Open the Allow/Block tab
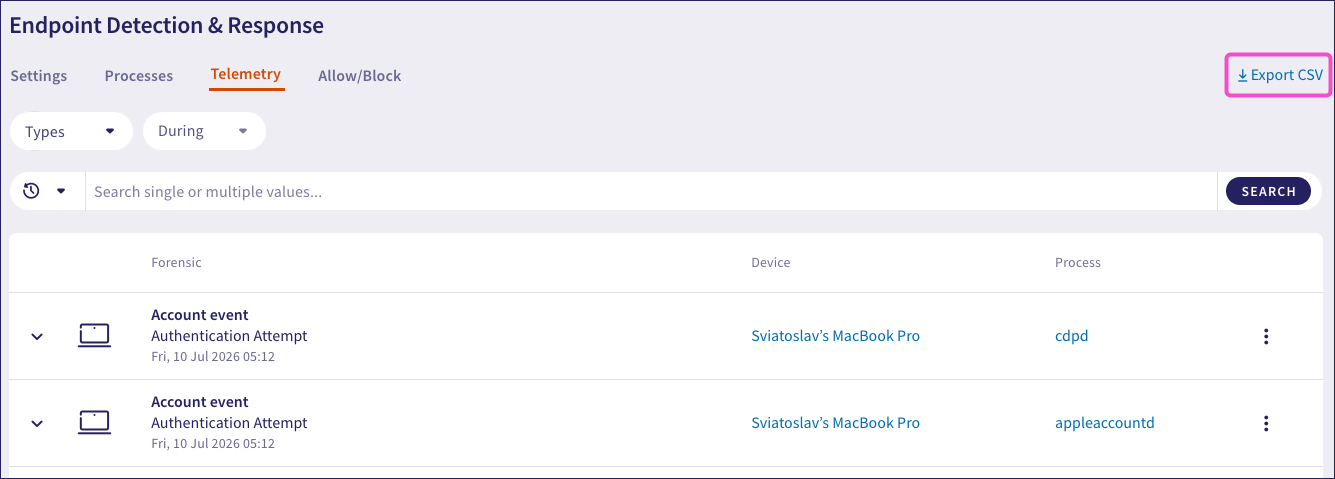1335x479 pixels. (359, 76)
